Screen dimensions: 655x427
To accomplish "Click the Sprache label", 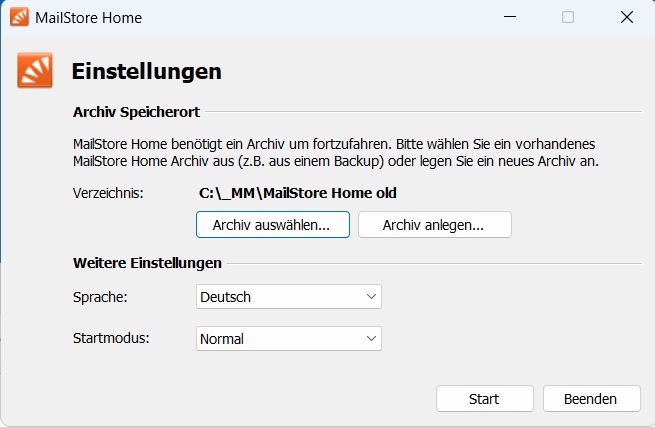I will pyautogui.click(x=100, y=297).
